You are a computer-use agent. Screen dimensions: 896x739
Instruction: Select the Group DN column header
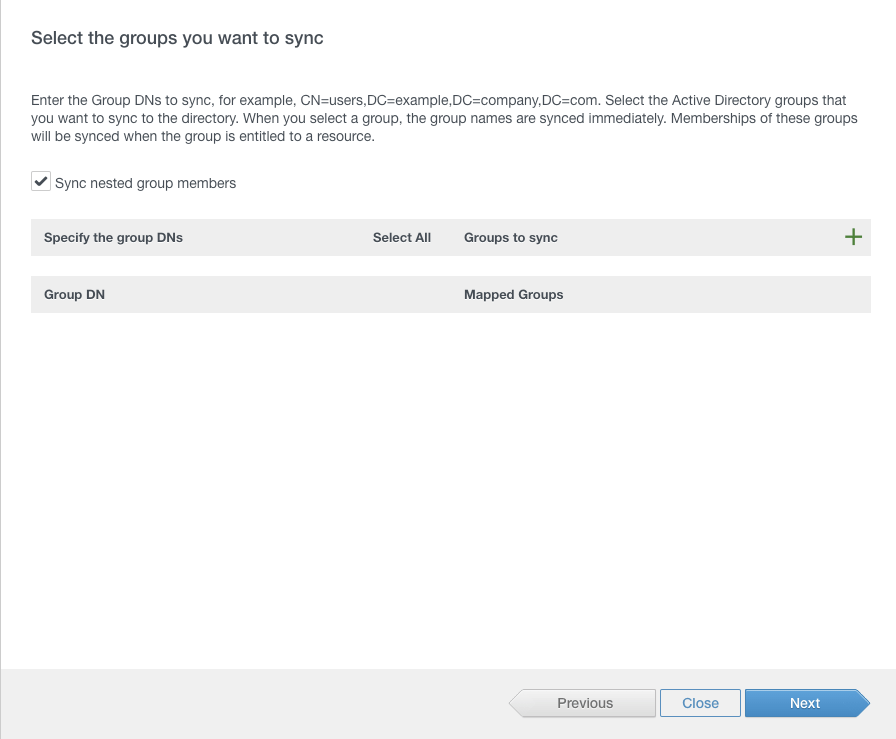point(74,295)
